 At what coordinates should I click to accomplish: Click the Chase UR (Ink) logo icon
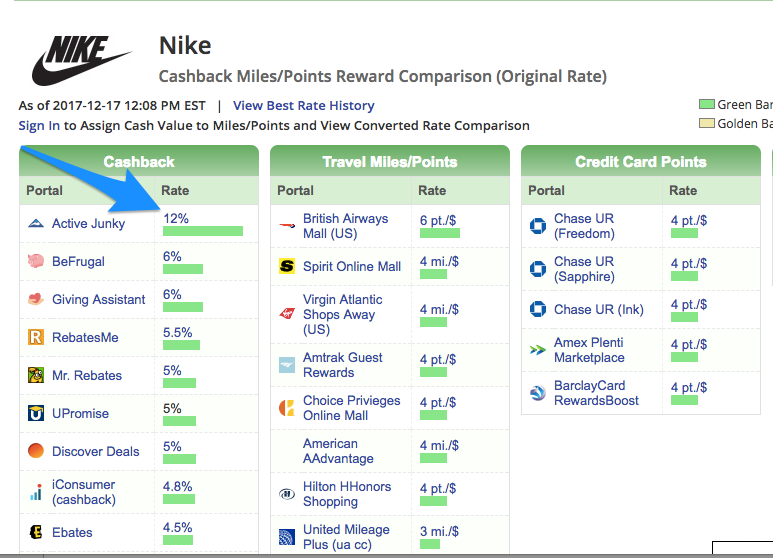[x=538, y=309]
